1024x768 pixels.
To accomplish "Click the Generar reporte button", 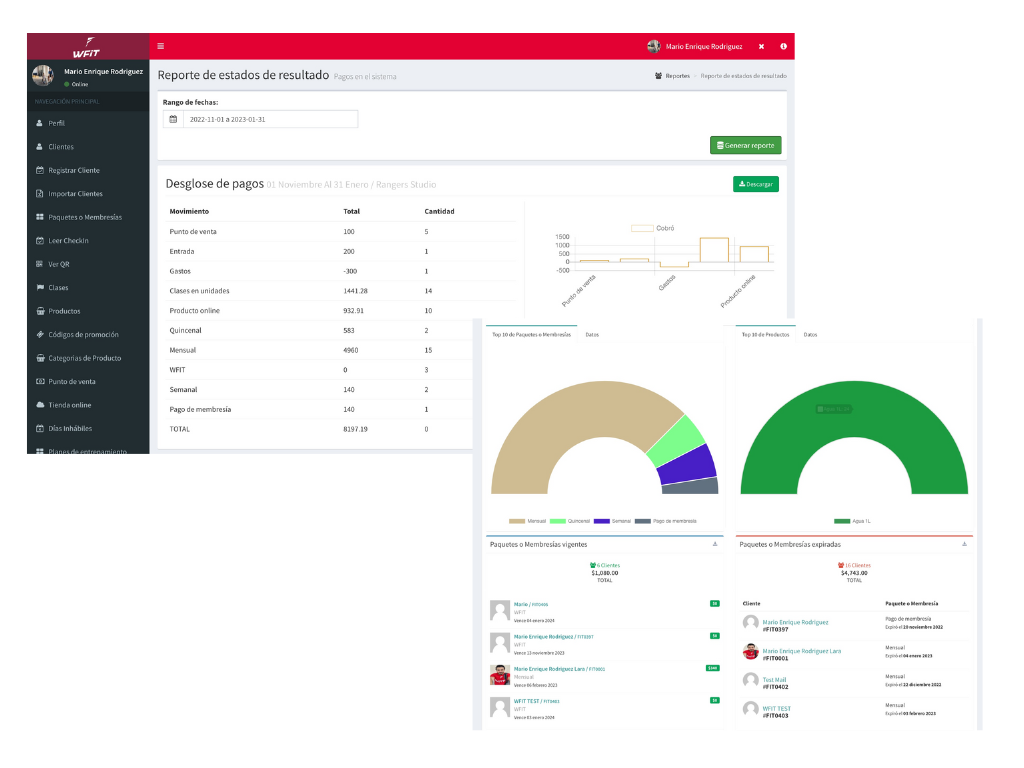I will 745,145.
